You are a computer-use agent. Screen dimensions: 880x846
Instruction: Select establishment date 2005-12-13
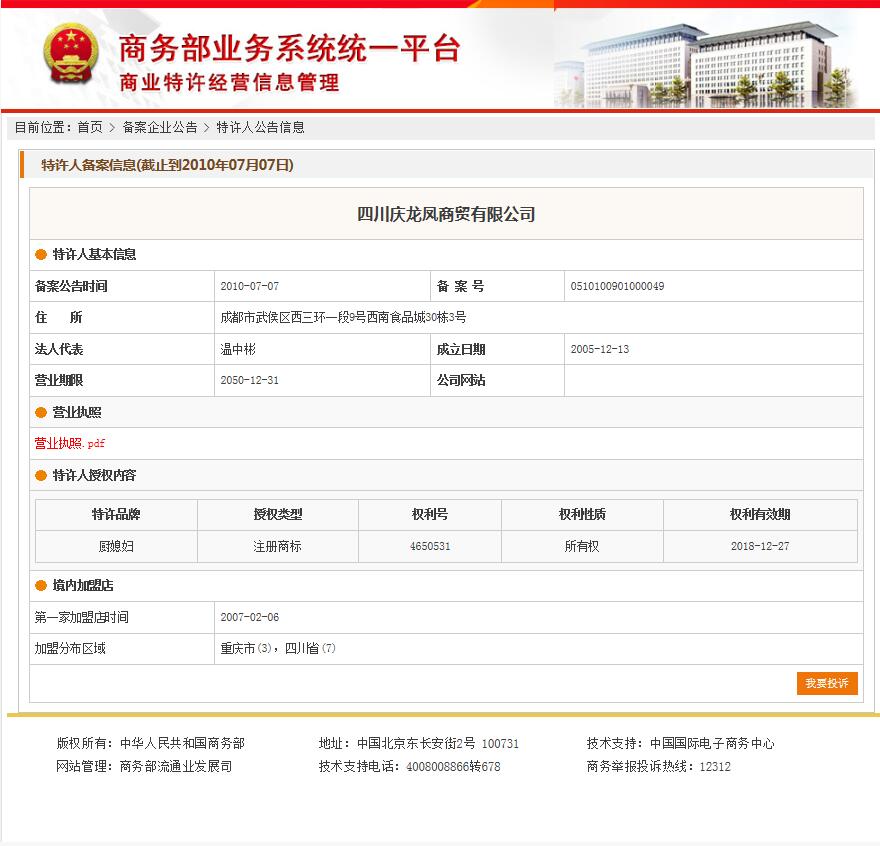point(600,349)
